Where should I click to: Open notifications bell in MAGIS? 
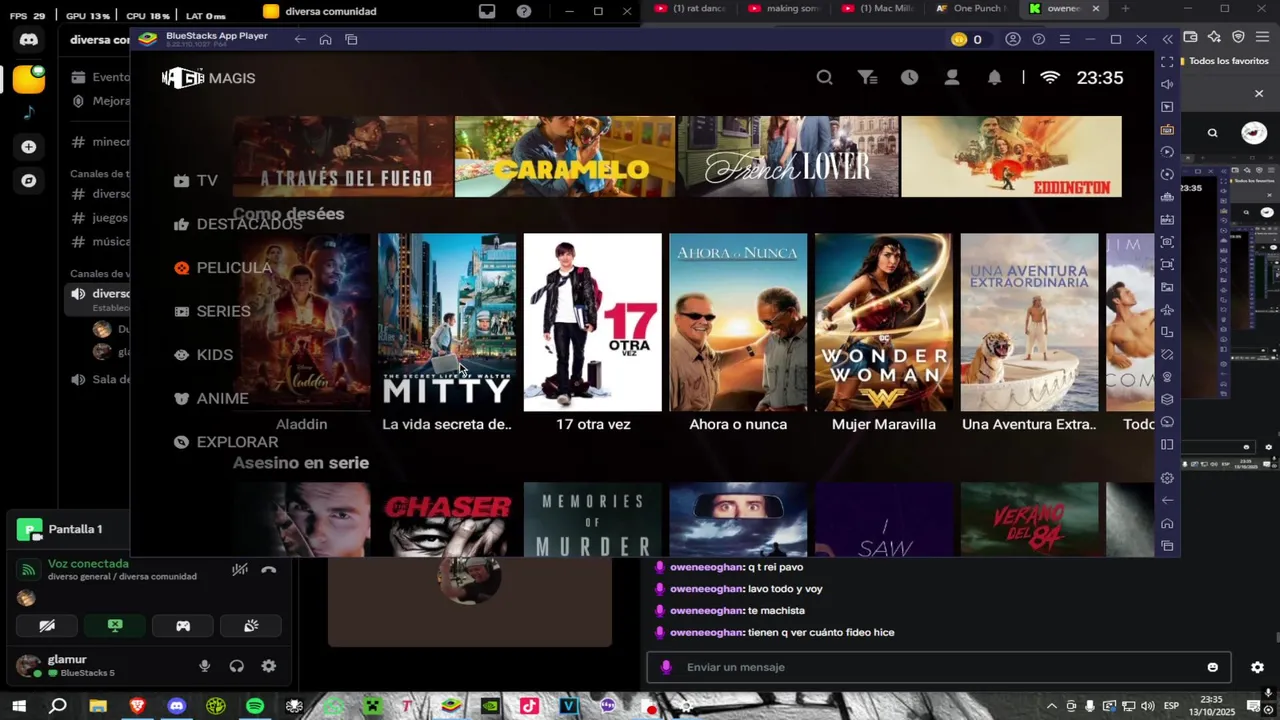pos(994,77)
